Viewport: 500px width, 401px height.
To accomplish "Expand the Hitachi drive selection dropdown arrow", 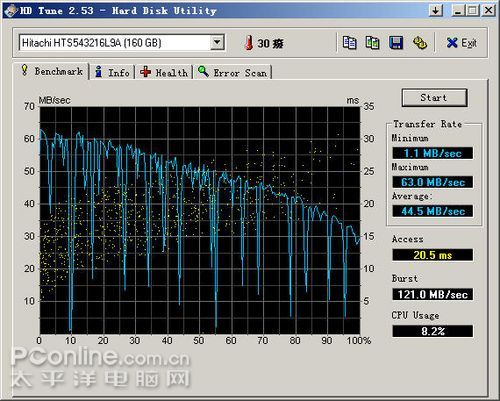I will coord(217,43).
